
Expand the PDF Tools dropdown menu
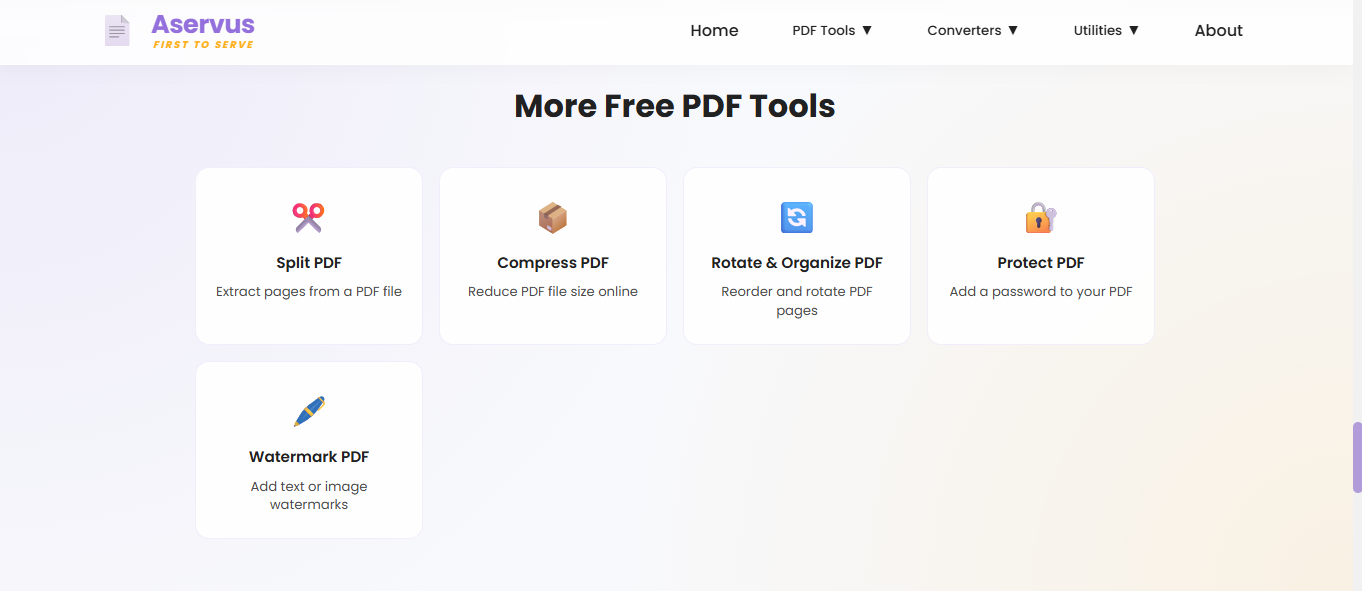pyautogui.click(x=832, y=30)
